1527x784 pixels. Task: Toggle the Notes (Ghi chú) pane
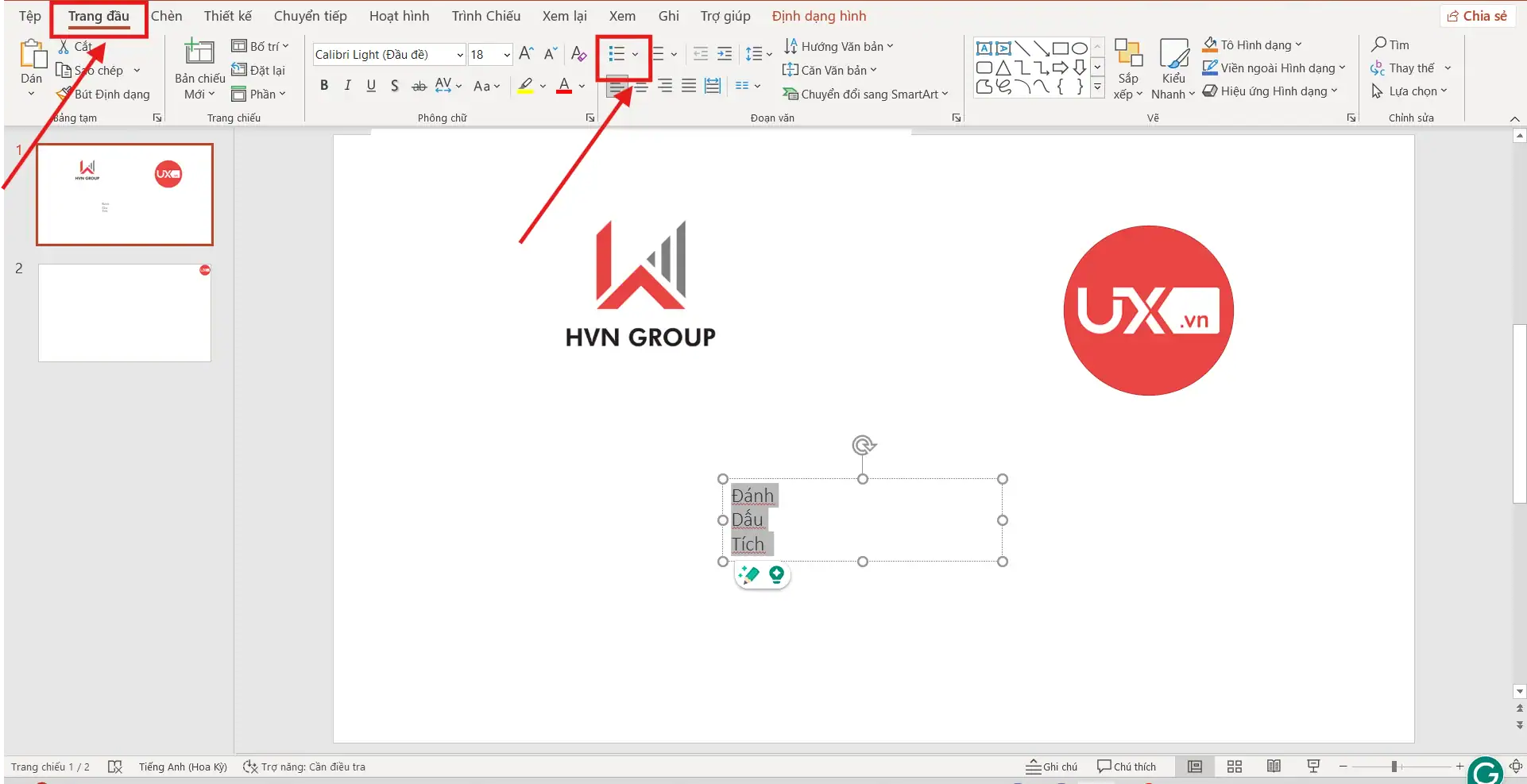[1051, 767]
